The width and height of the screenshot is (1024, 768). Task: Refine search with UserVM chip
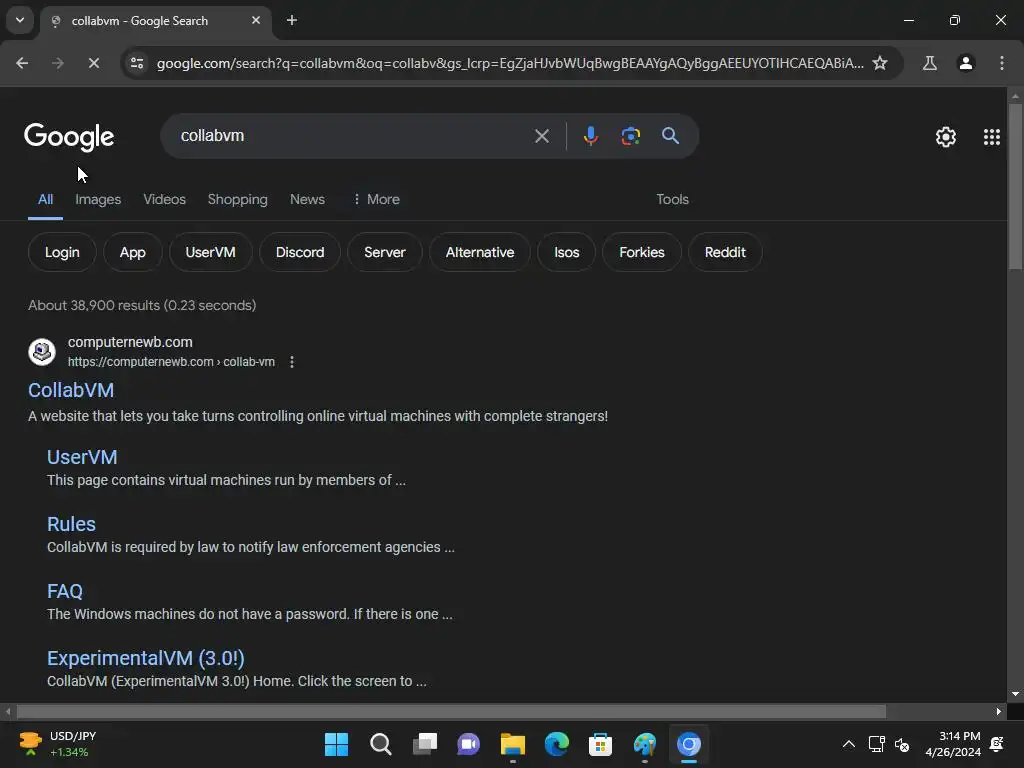[210, 252]
